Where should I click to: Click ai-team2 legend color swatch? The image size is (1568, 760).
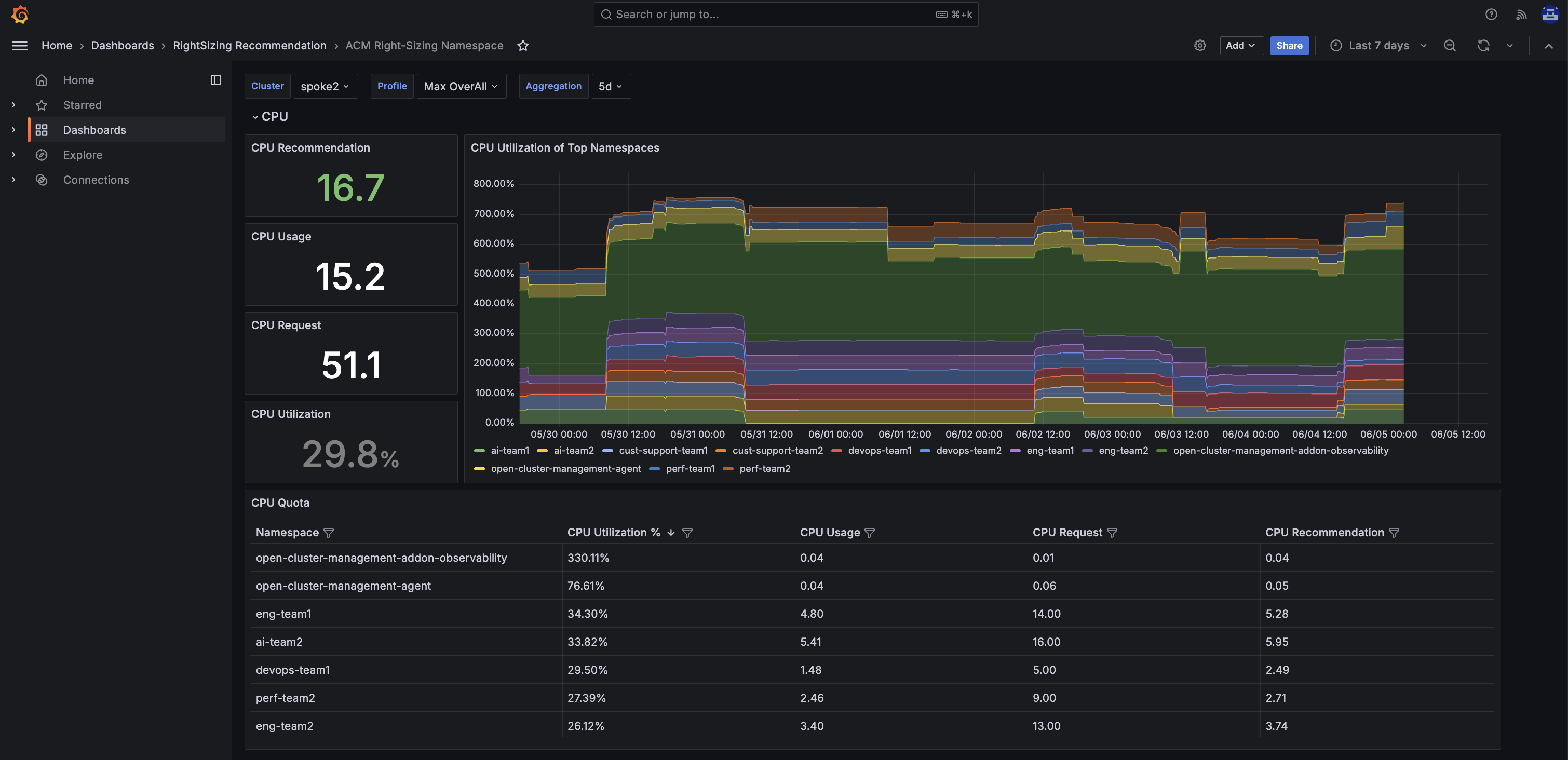pyautogui.click(x=542, y=451)
